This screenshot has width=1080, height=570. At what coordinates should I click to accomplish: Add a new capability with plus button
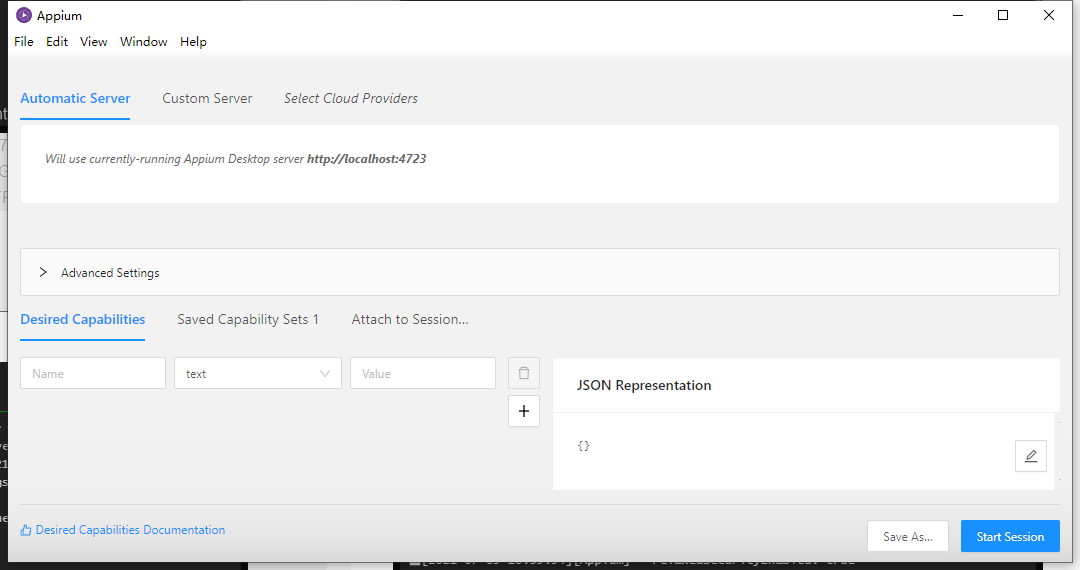pyautogui.click(x=524, y=411)
